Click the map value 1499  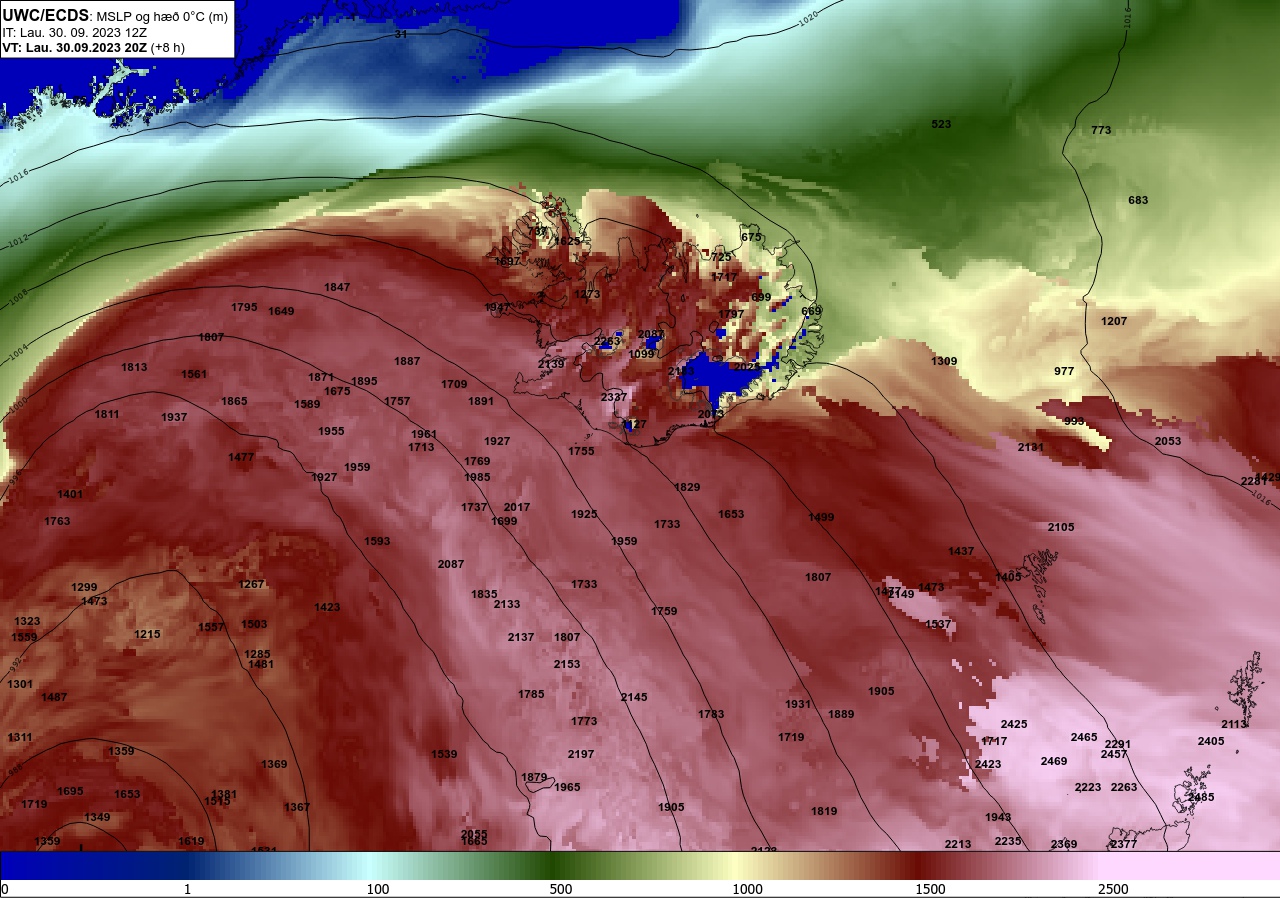click(x=821, y=517)
